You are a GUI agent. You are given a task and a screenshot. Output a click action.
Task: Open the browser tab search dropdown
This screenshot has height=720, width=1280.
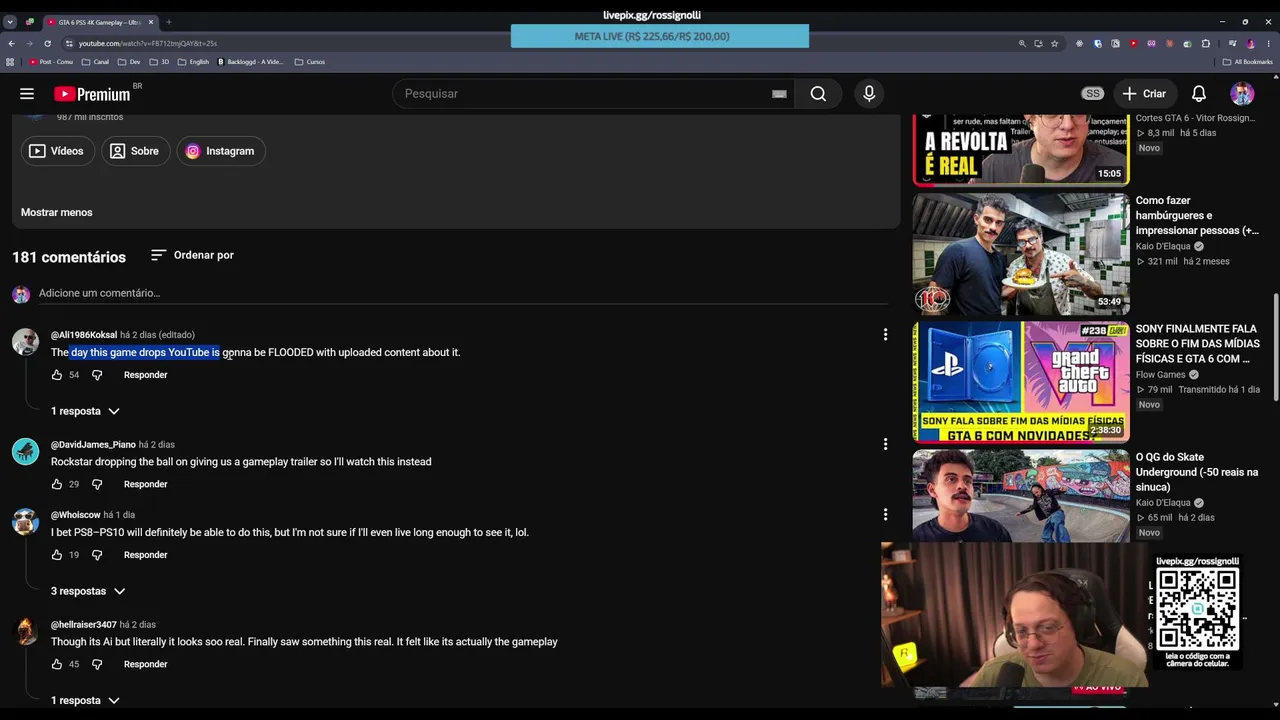(x=10, y=22)
